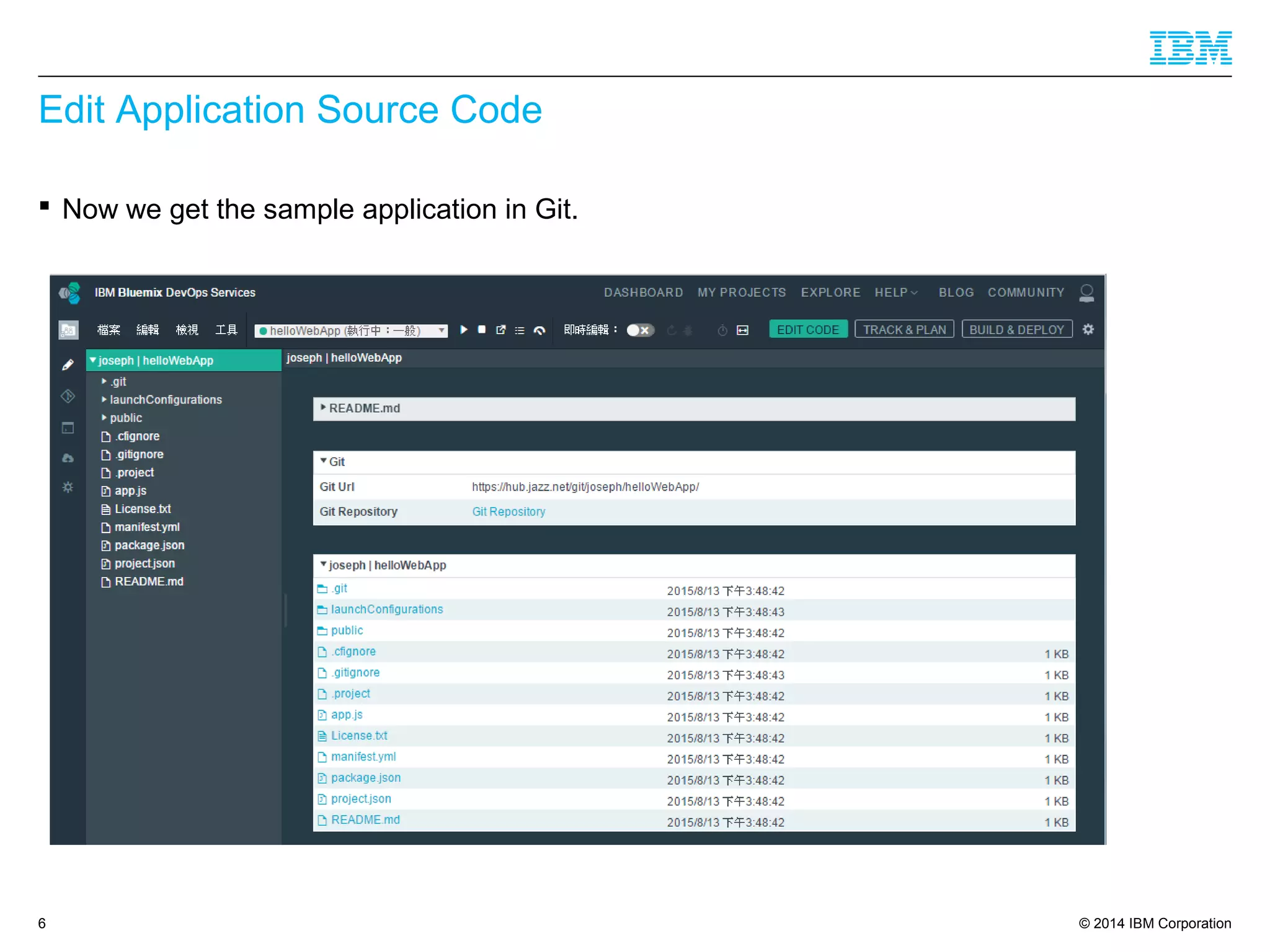Screen dimensions: 1270x952
Task: Open the shell sidebar icon
Action: click(68, 428)
